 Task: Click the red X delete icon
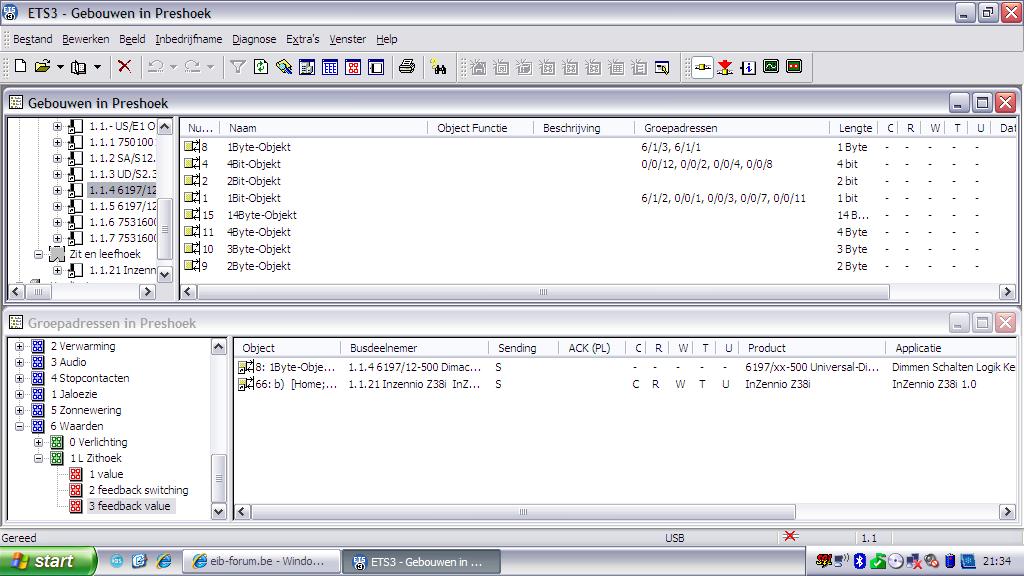[124, 67]
